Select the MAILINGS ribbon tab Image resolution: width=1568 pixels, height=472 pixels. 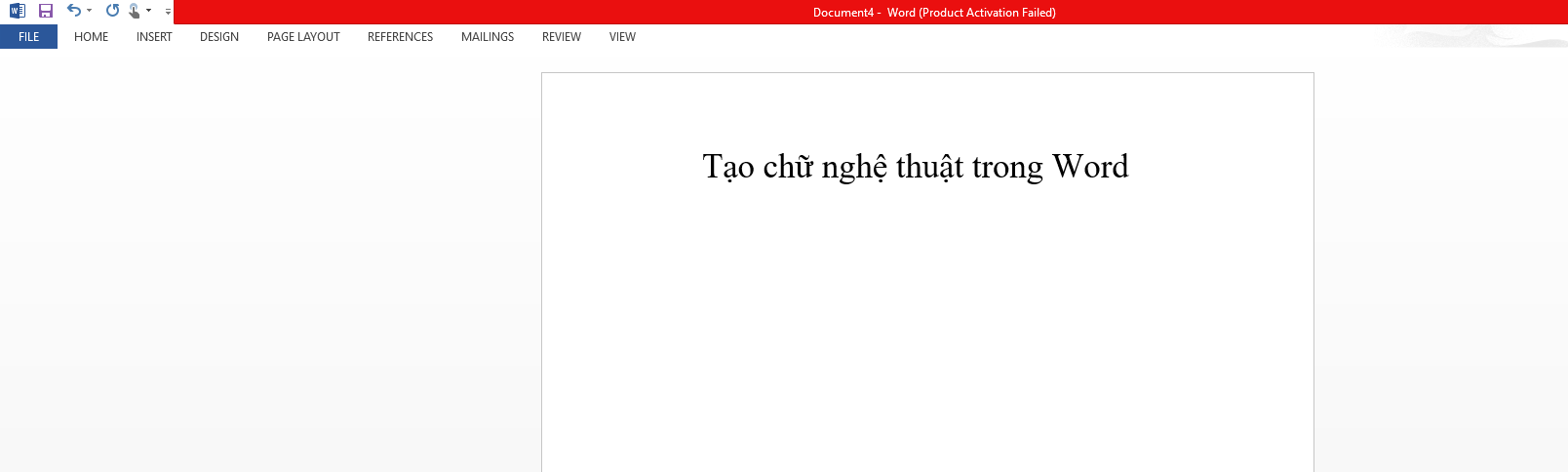(488, 36)
